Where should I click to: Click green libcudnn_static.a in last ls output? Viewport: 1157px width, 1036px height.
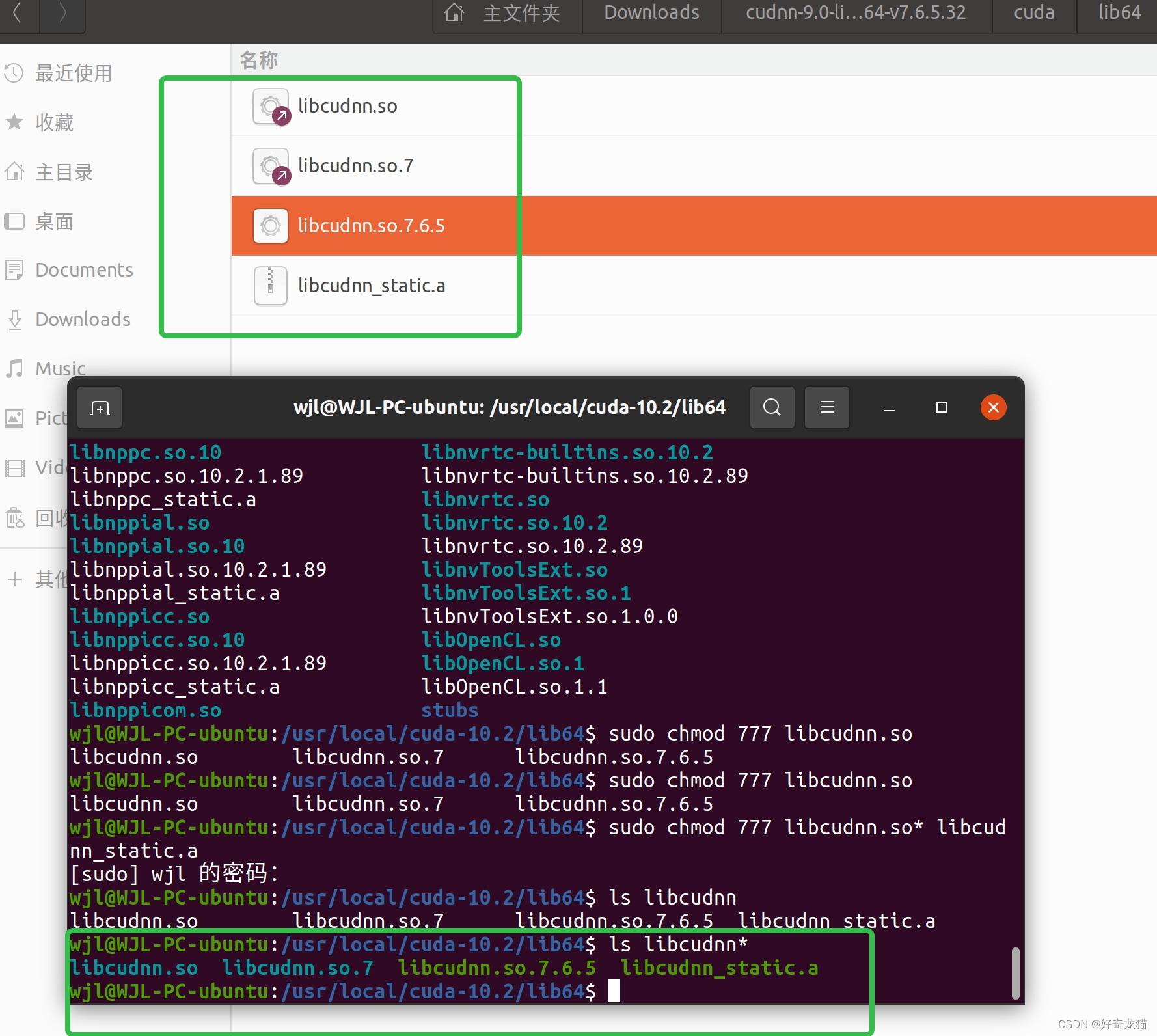coord(719,968)
